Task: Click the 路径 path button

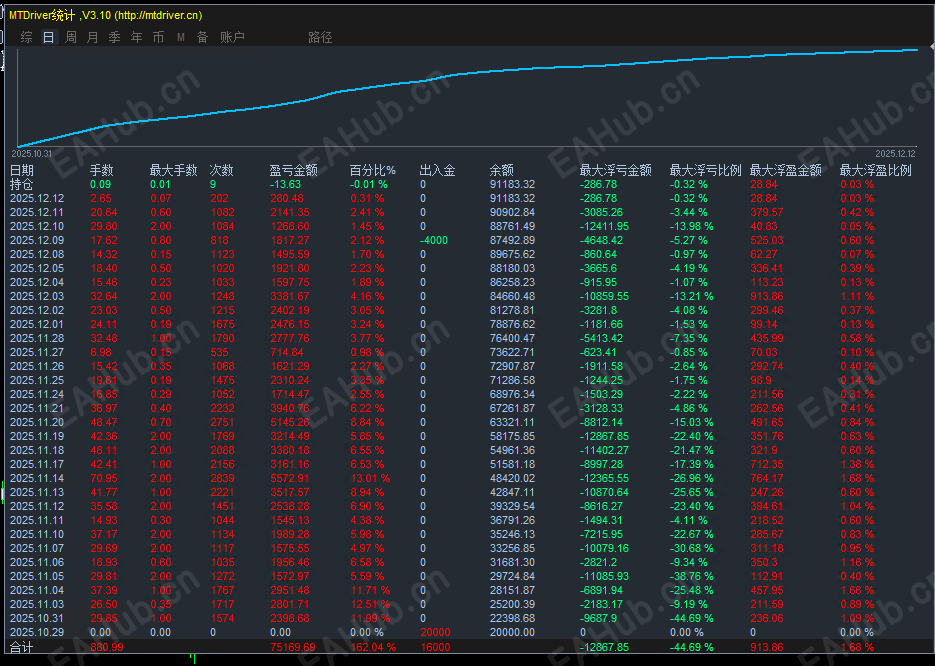Action: coord(320,38)
